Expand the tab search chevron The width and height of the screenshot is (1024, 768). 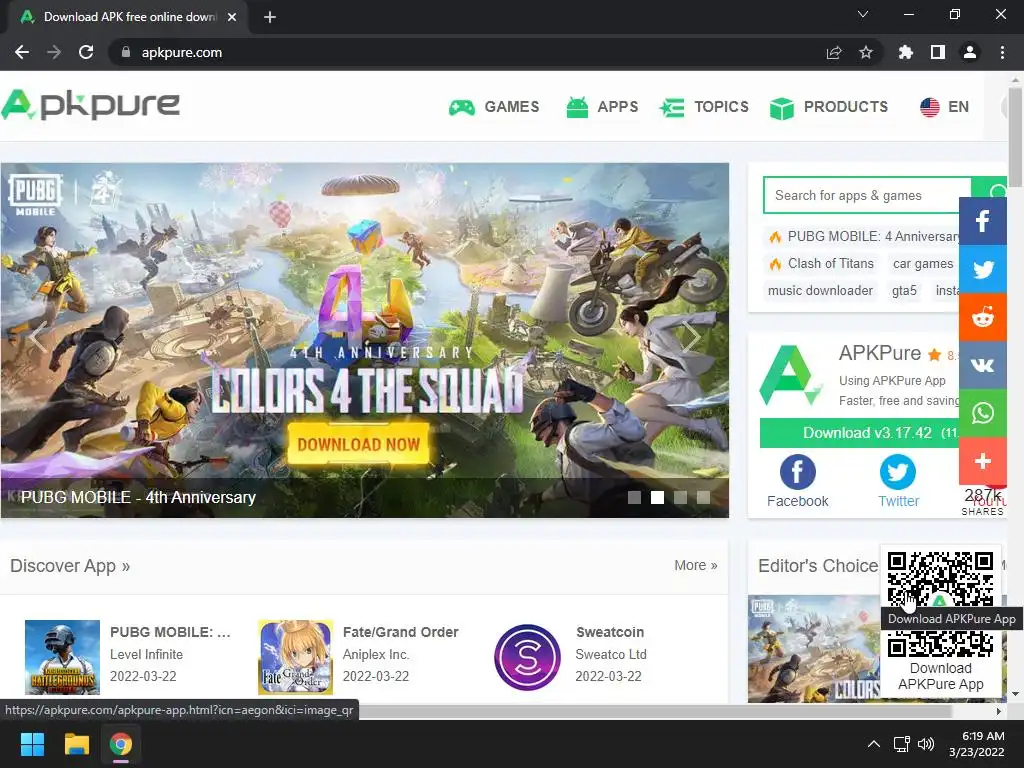(863, 14)
